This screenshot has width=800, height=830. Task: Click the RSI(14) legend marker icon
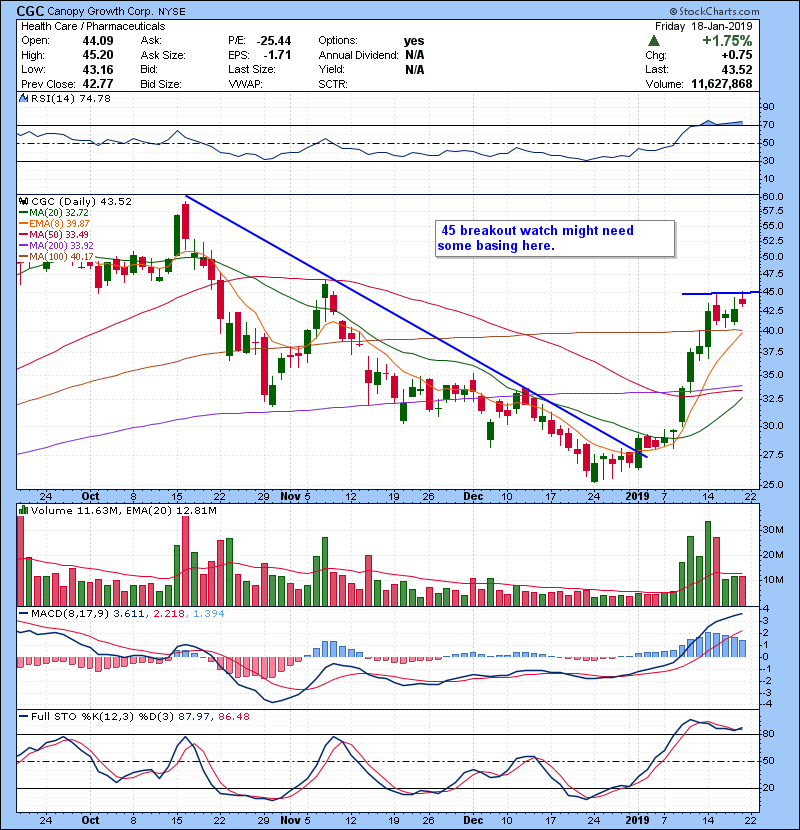pyautogui.click(x=23, y=98)
